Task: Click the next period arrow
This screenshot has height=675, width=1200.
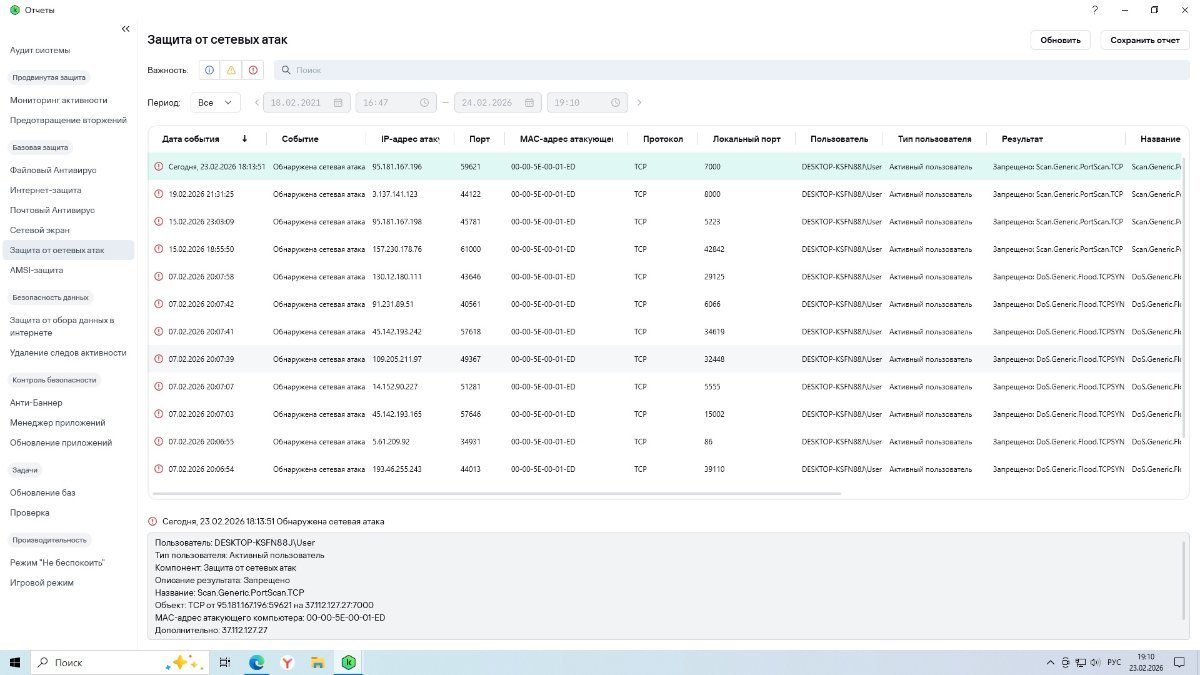Action: [x=639, y=102]
